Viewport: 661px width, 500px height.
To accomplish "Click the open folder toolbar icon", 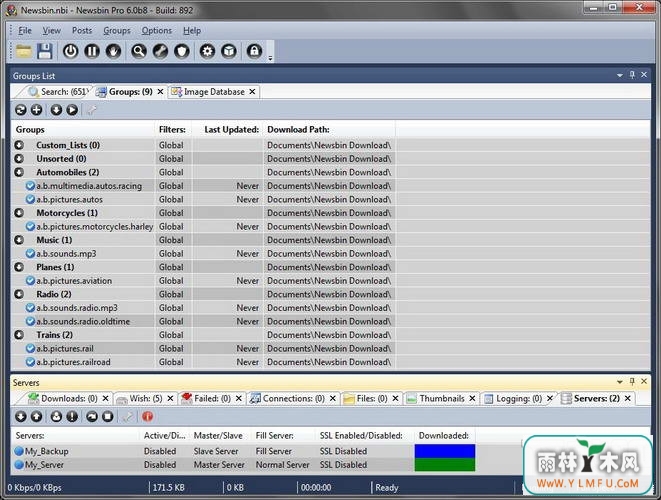I will click(24, 51).
